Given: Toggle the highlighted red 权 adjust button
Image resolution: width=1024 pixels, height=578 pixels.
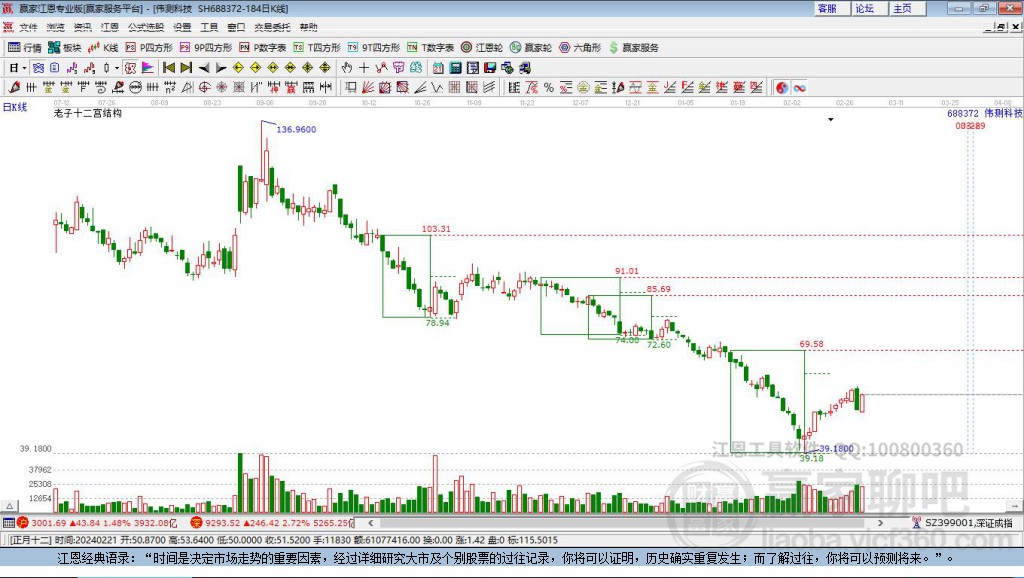Looking at the screenshot, I should click(x=131, y=68).
